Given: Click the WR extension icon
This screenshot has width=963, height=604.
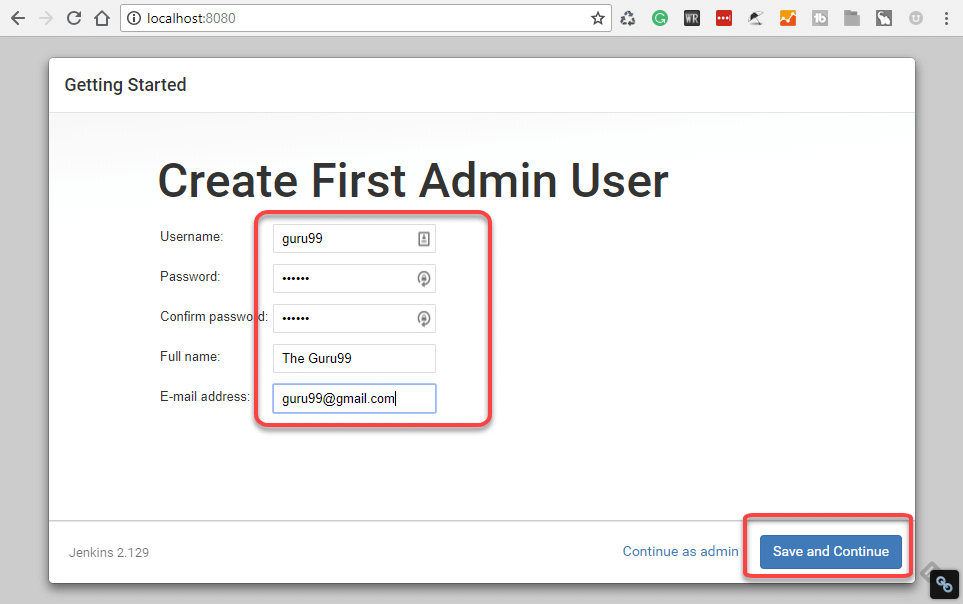Looking at the screenshot, I should (x=692, y=18).
